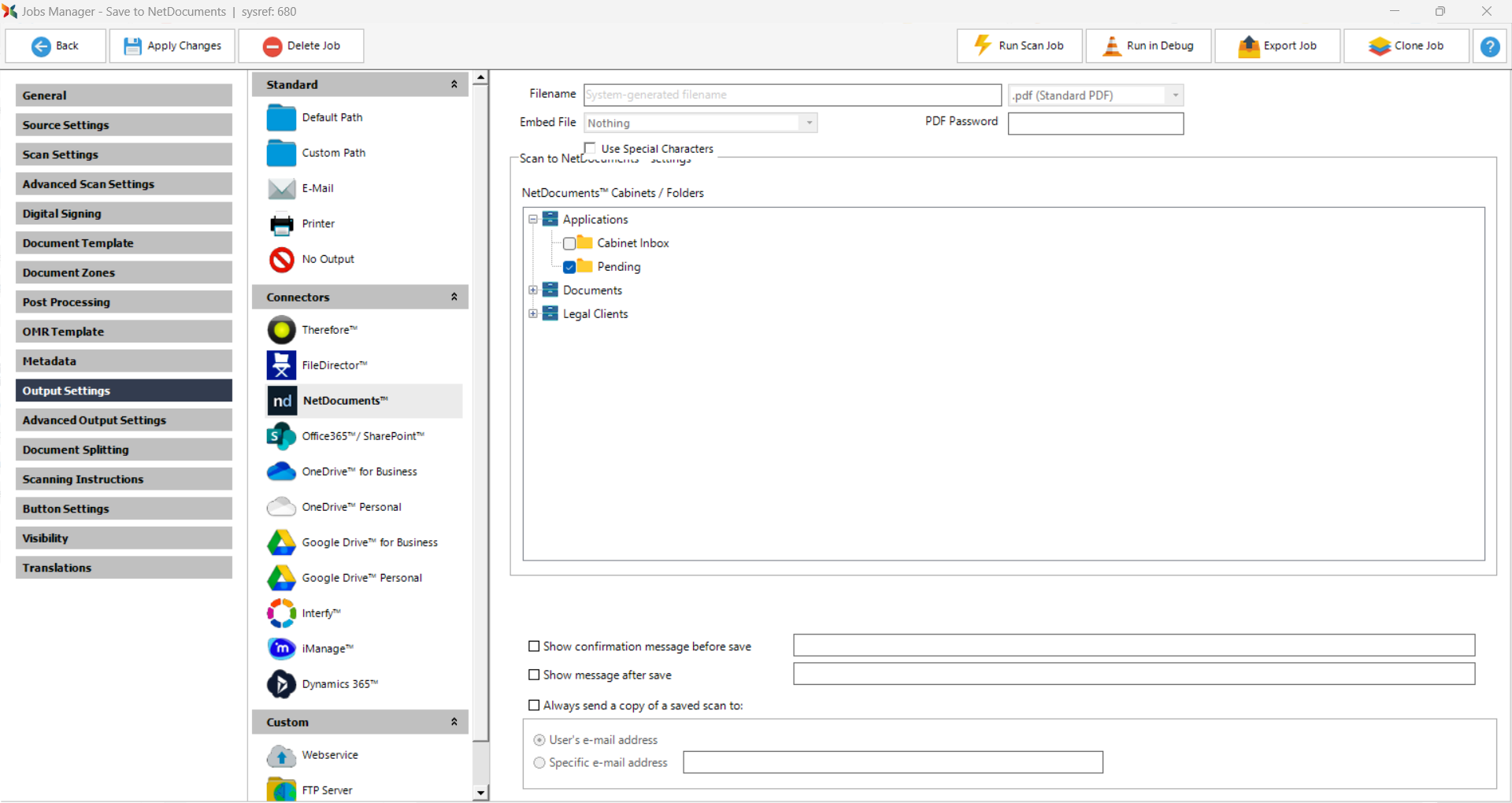This screenshot has width=1512, height=803.
Task: Click the Apply Changes button
Action: click(173, 46)
